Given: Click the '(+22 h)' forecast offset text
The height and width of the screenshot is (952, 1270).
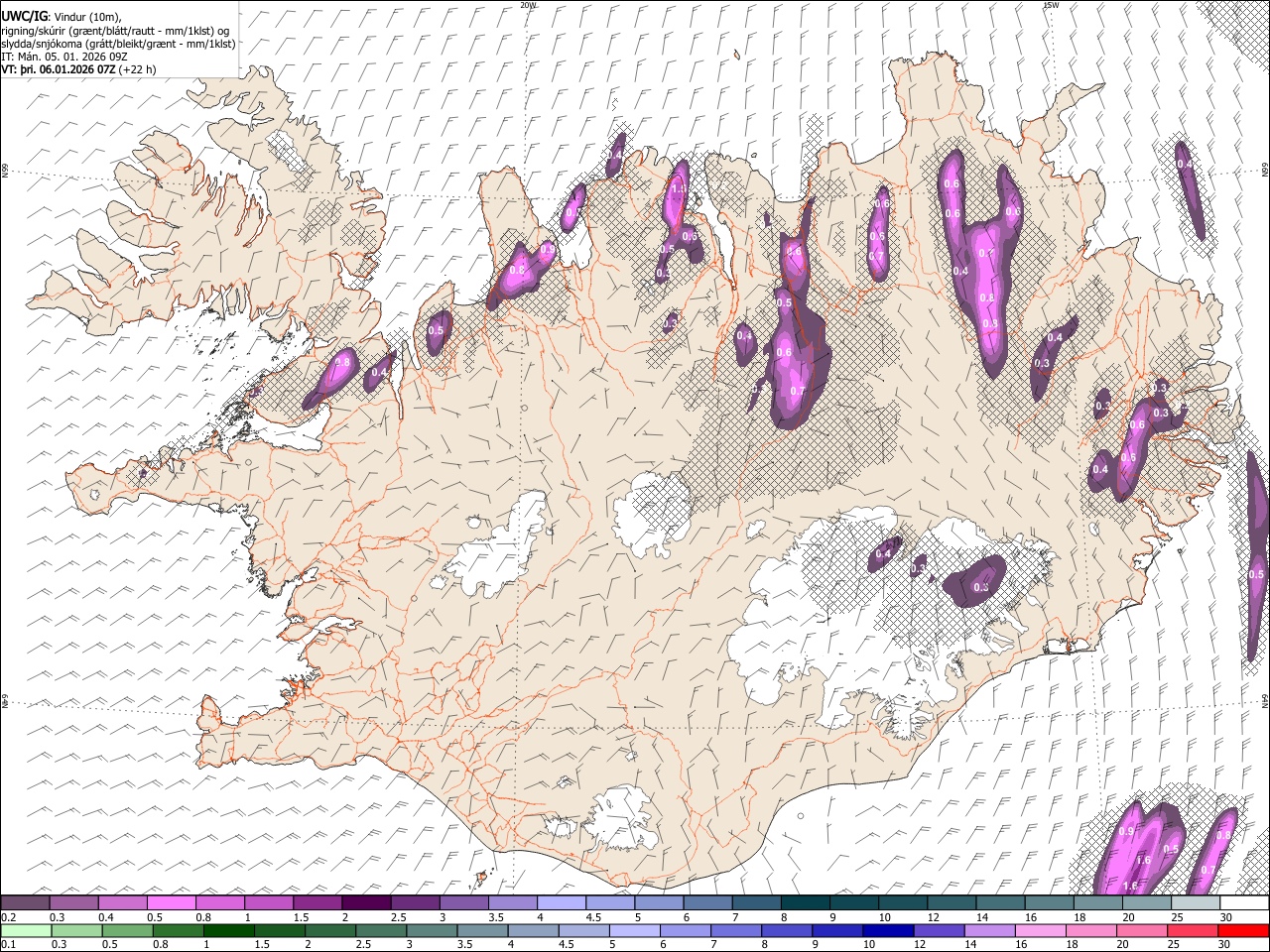Looking at the screenshot, I should (137, 69).
